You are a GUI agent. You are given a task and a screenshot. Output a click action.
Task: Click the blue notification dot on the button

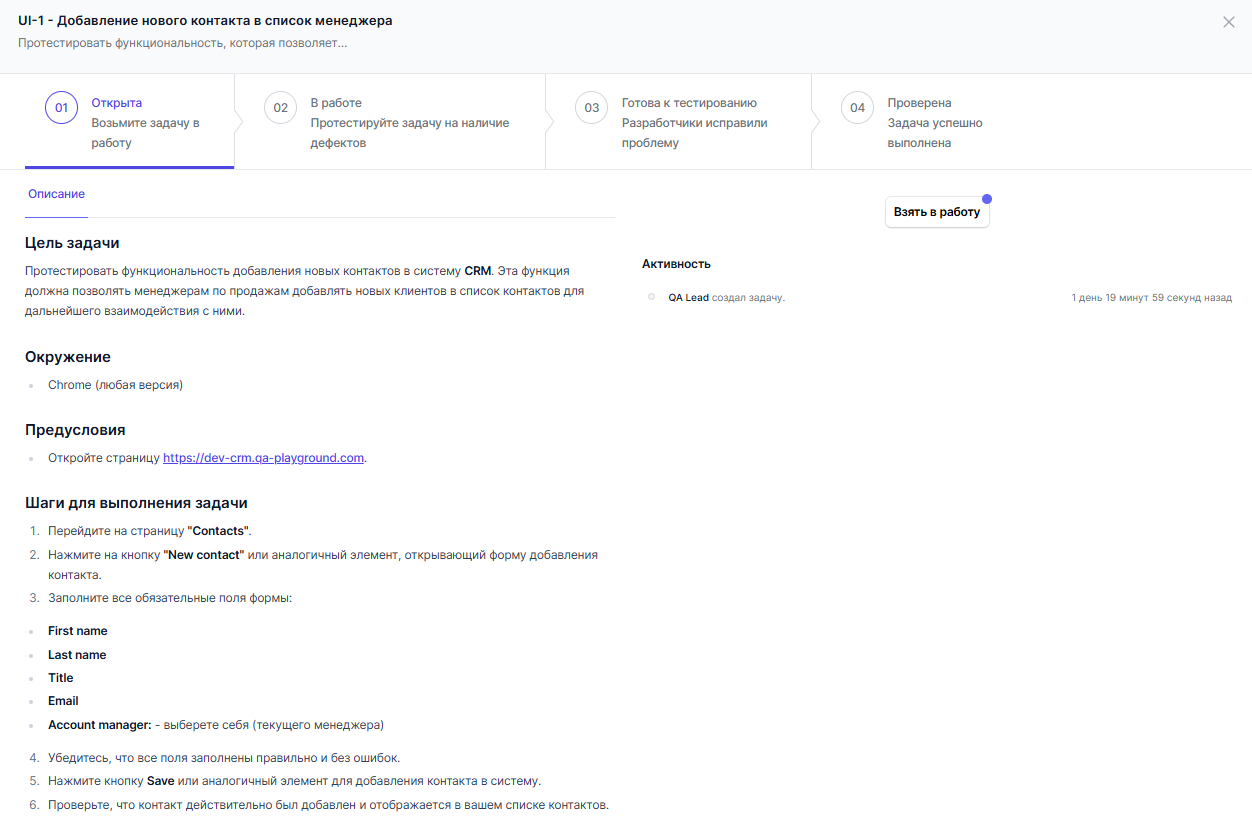[988, 199]
